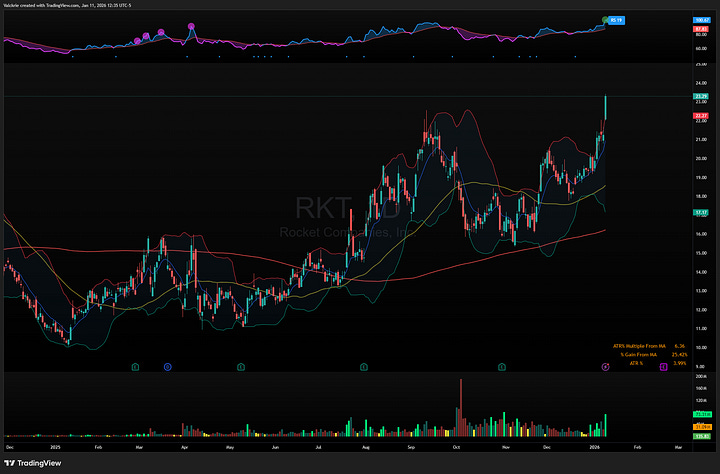The height and width of the screenshot is (474, 720).
Task: Open the earnings marker under the November candles
Action: point(502,367)
